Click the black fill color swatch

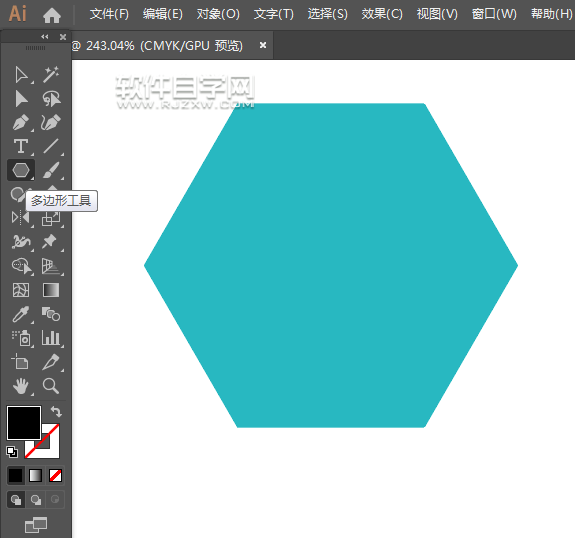[x=24, y=423]
